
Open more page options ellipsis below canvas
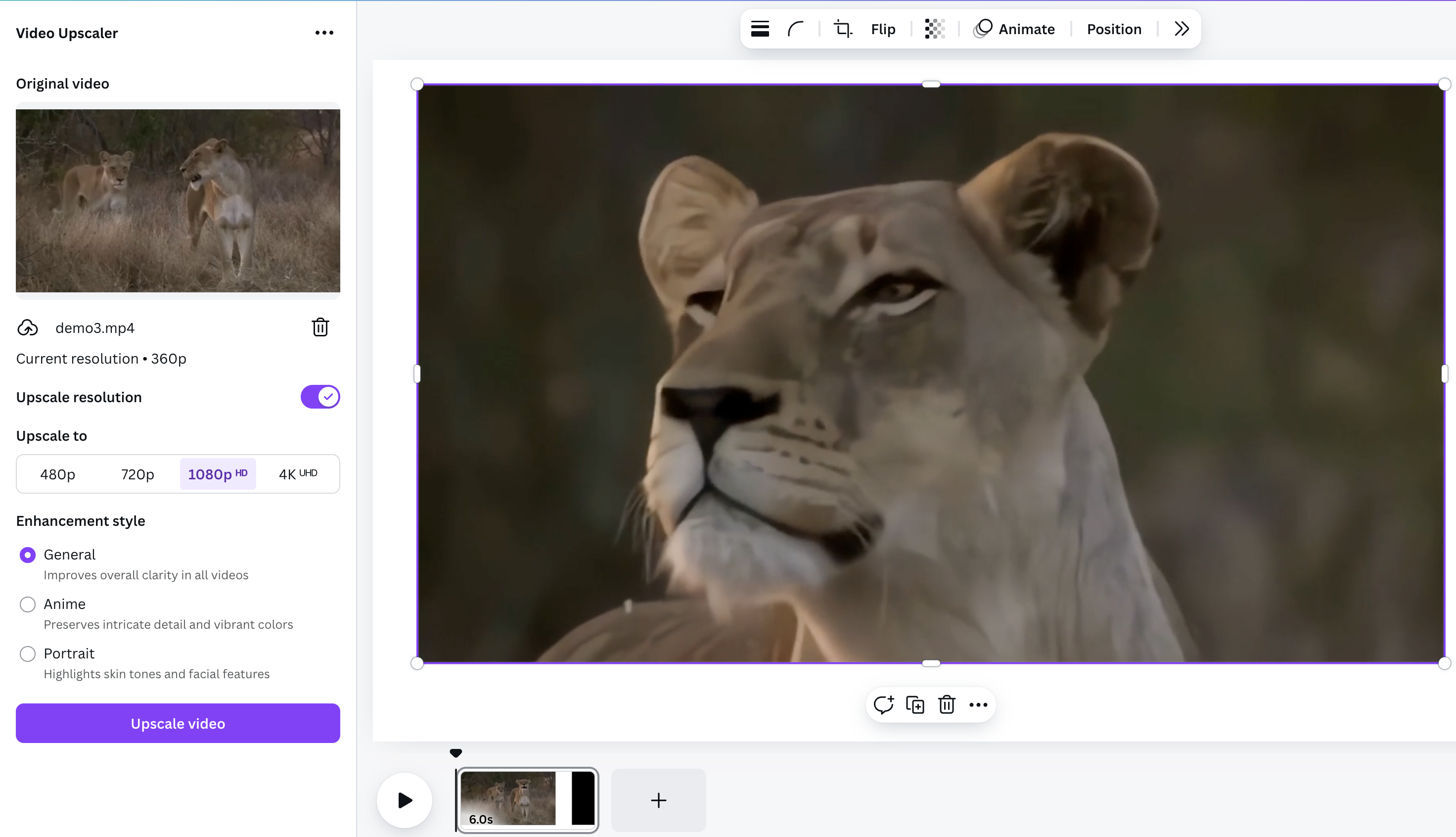coord(978,704)
